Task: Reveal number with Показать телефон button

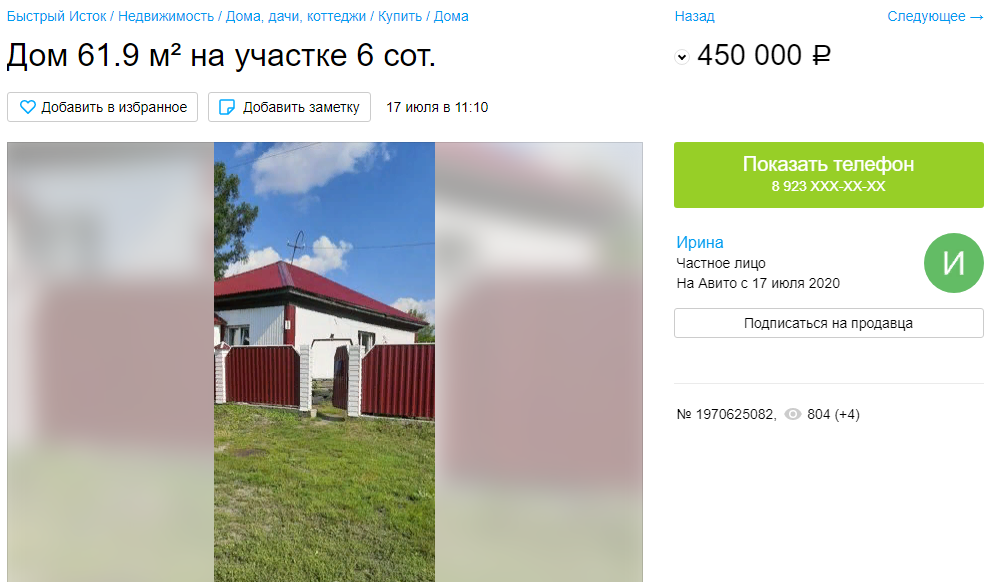Action: point(829,175)
